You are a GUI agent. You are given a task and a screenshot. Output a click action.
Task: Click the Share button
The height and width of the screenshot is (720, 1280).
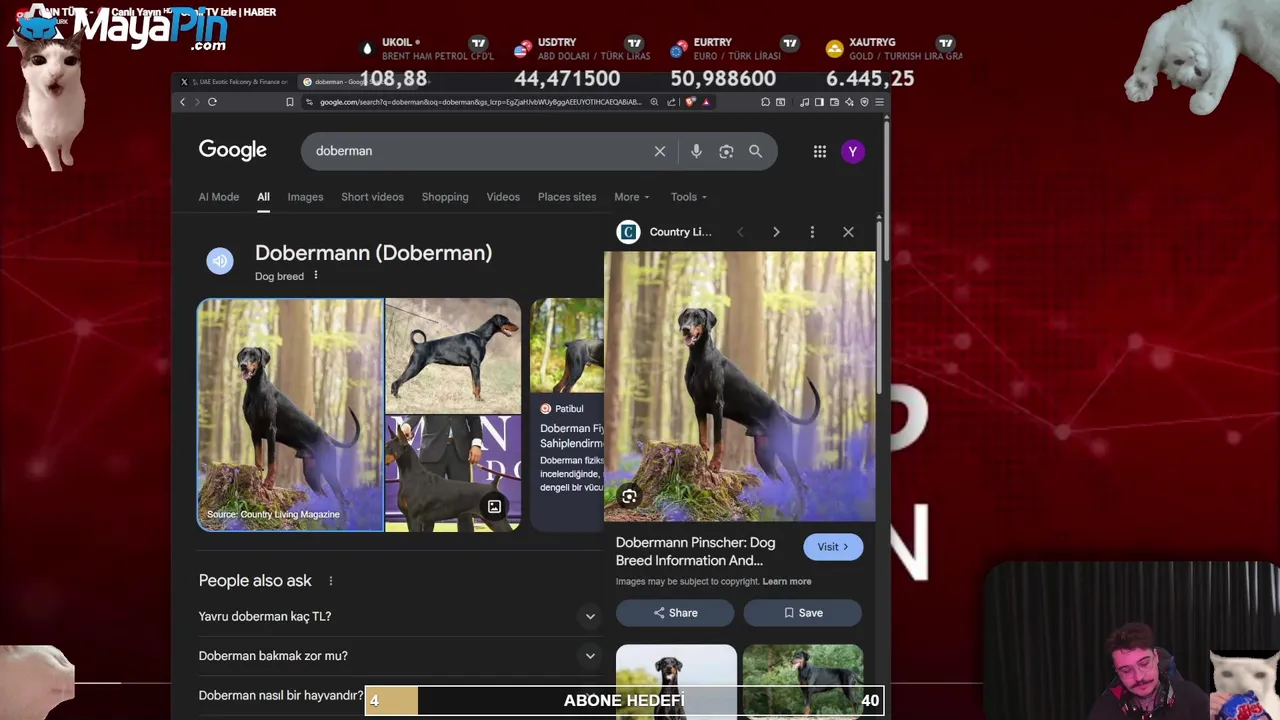[675, 613]
